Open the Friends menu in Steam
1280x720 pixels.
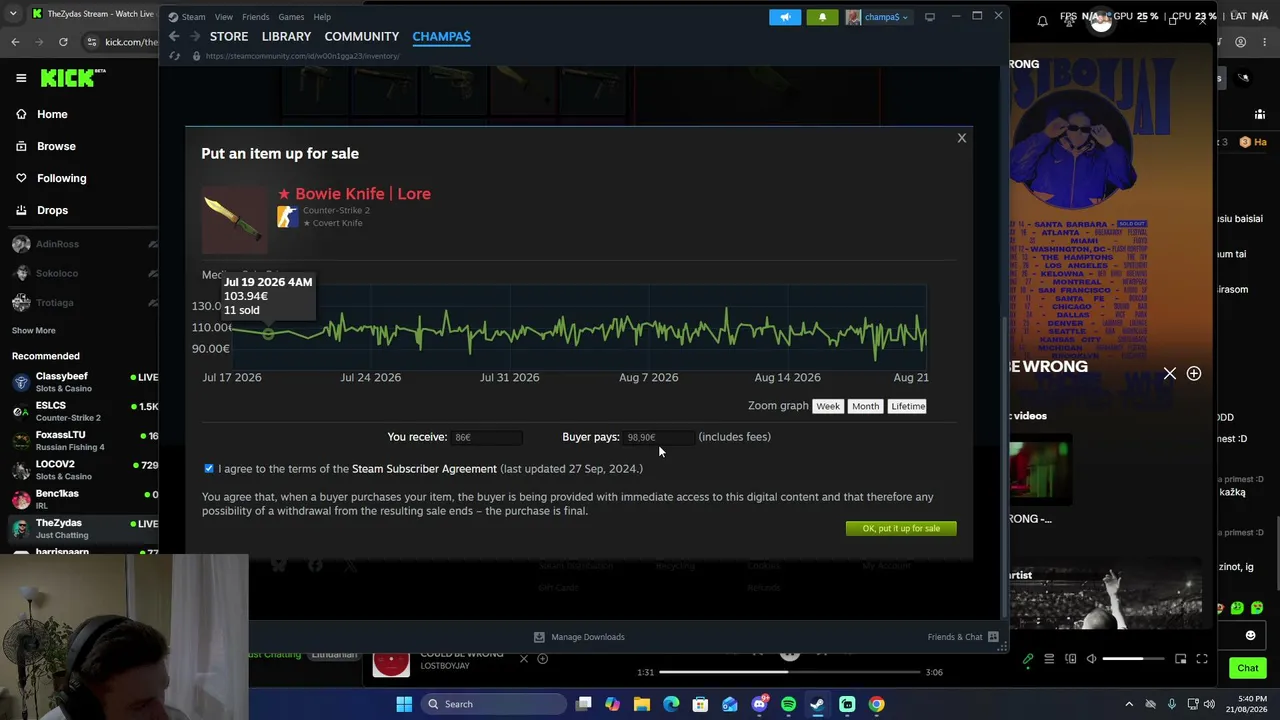pyautogui.click(x=255, y=17)
